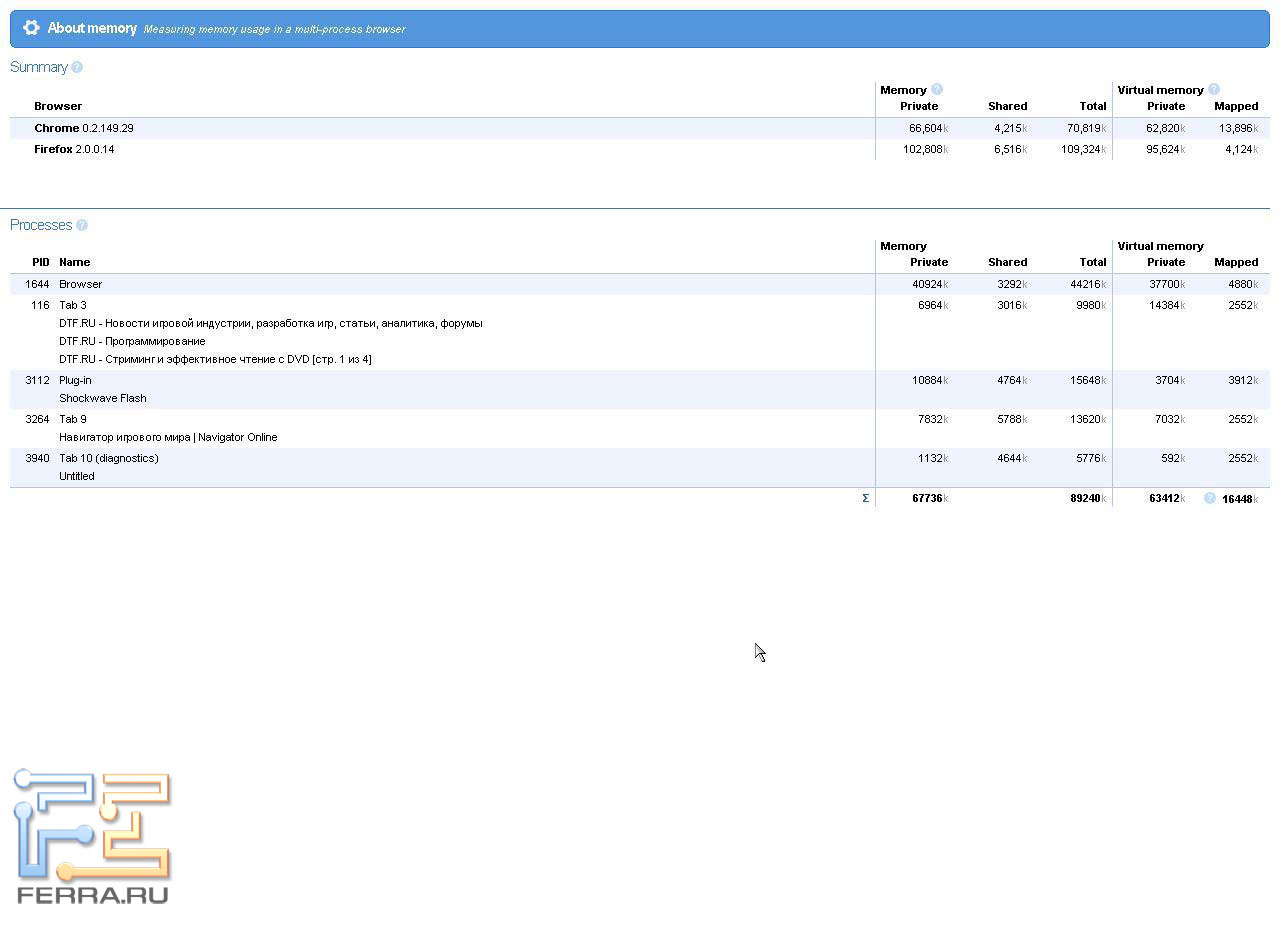This screenshot has height=929, width=1280.
Task: Click the help icon next to Processes heading
Action: [82, 225]
